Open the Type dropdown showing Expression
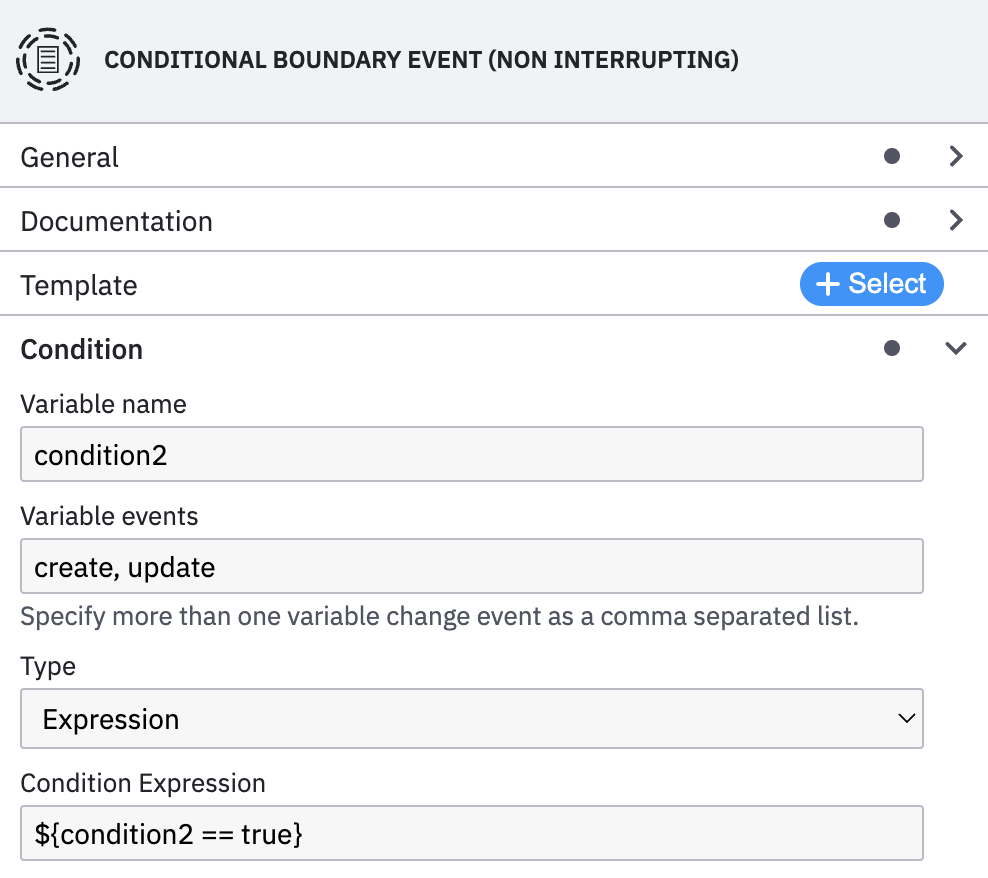988x878 pixels. point(472,719)
